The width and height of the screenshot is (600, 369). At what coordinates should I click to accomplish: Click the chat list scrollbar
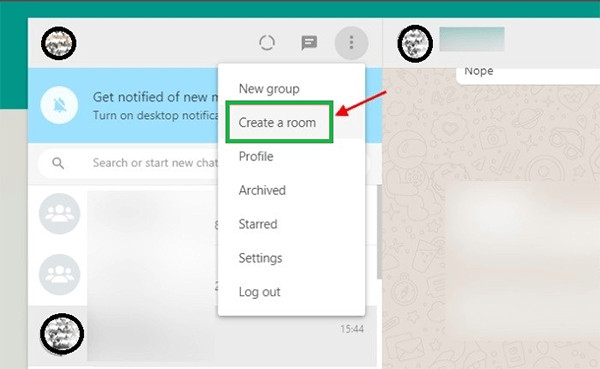point(379,232)
